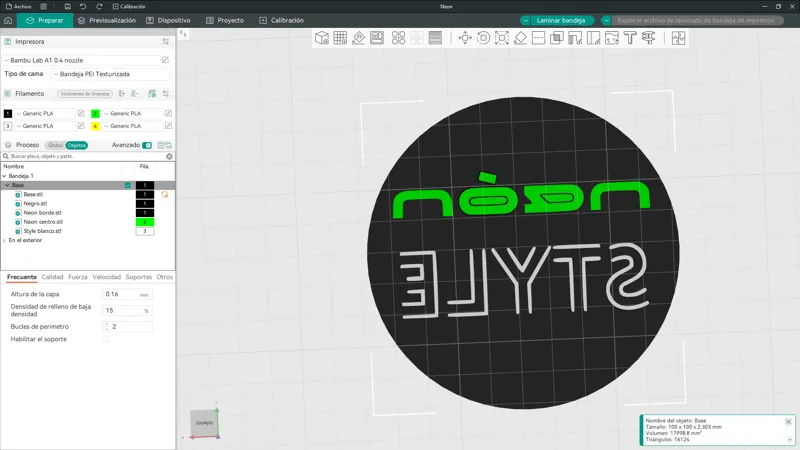
Task: Open the Tipo de cama dropdown
Action: (111, 74)
